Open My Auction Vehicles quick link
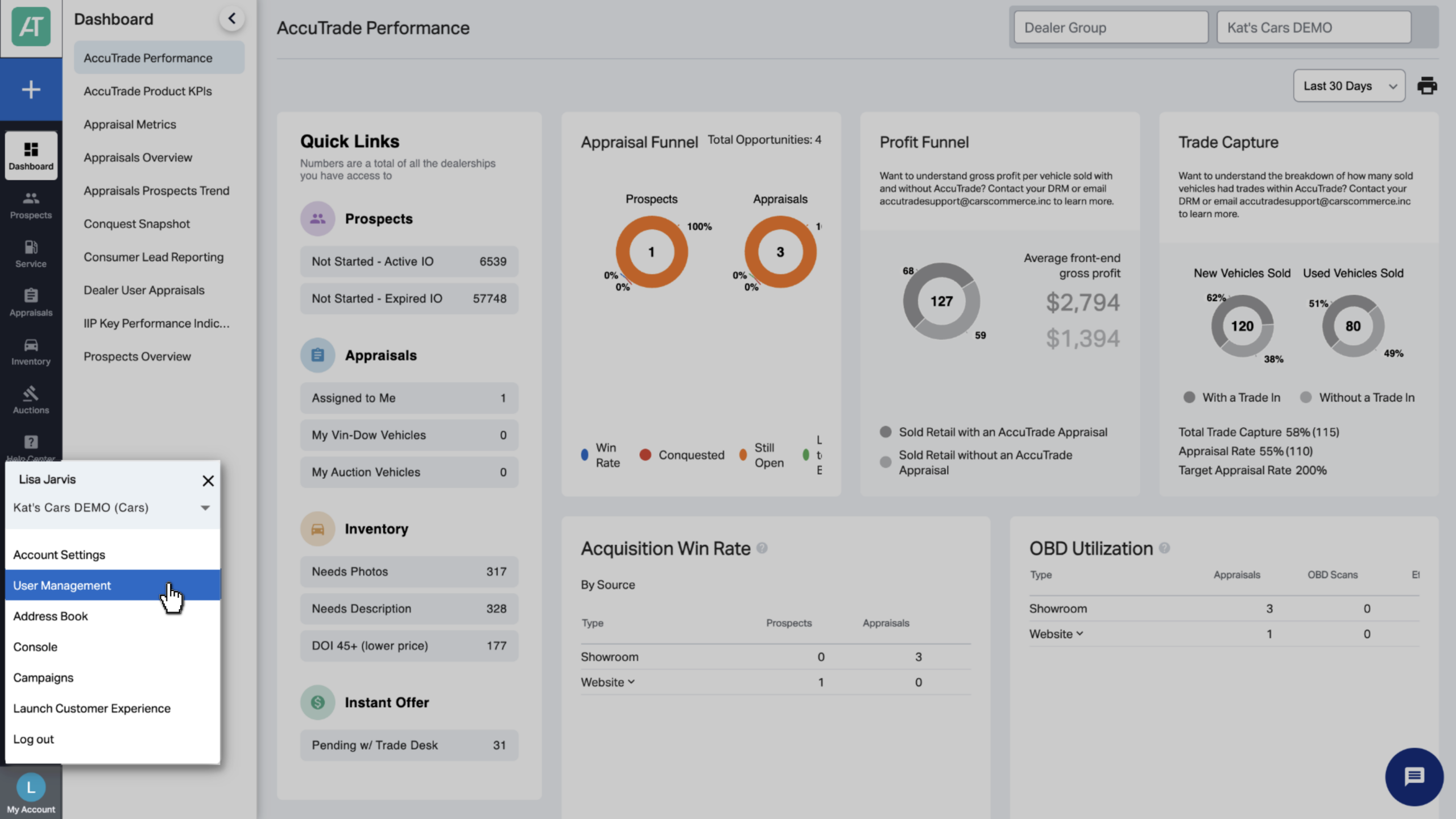1456x819 pixels. point(409,471)
